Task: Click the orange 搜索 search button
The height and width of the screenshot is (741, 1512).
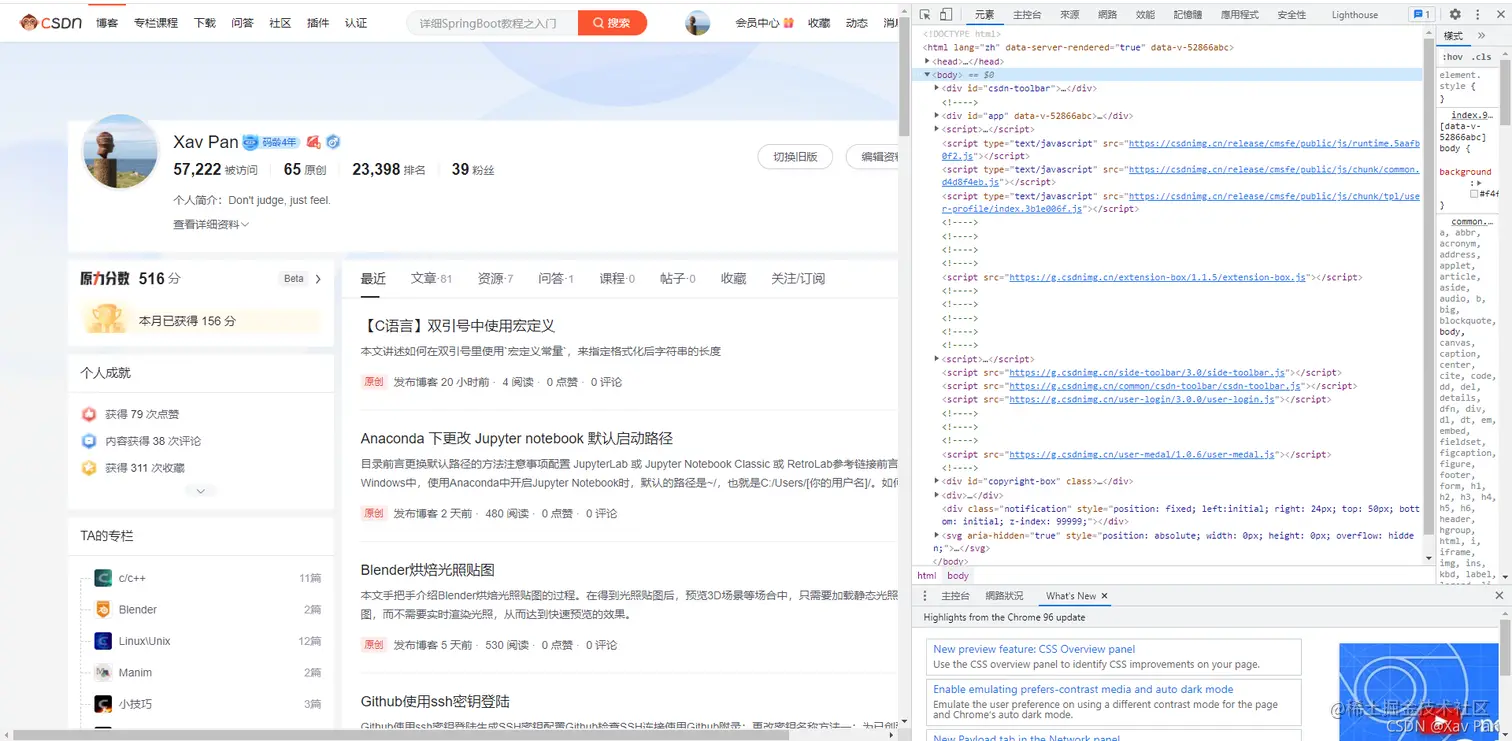Action: pyautogui.click(x=612, y=23)
